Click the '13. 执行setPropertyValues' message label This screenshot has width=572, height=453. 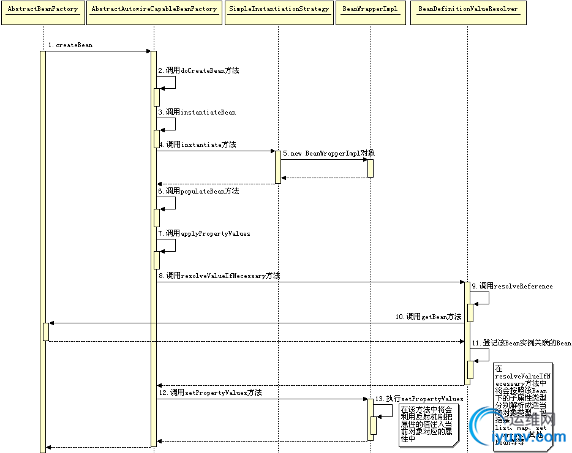point(419,399)
